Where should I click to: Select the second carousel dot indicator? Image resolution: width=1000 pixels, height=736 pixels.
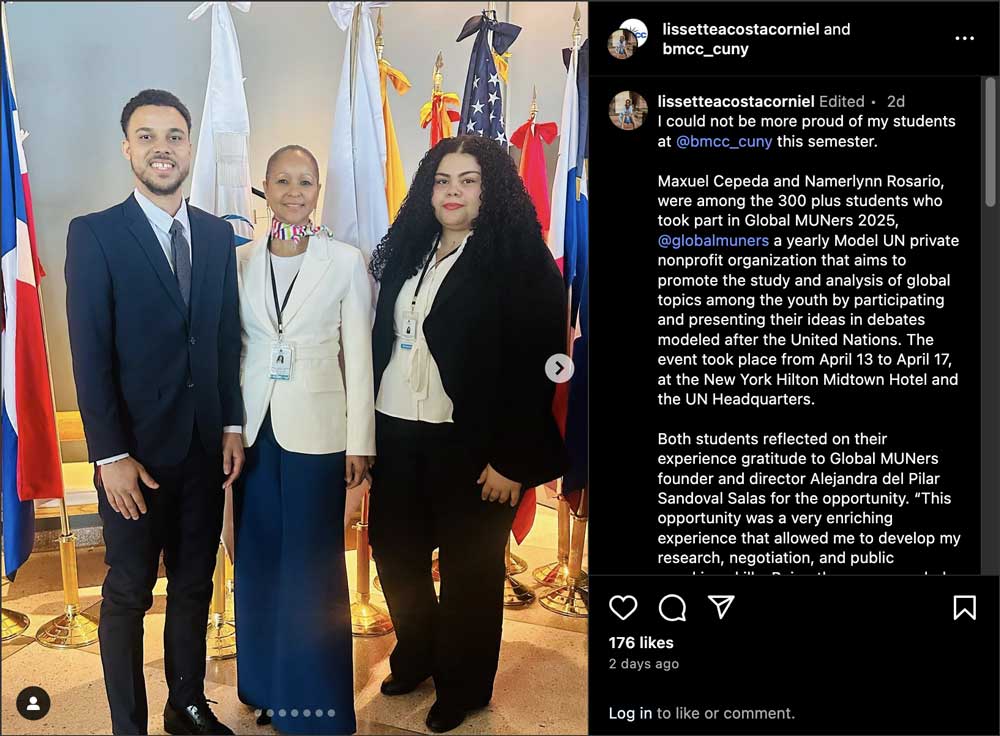tap(270, 713)
